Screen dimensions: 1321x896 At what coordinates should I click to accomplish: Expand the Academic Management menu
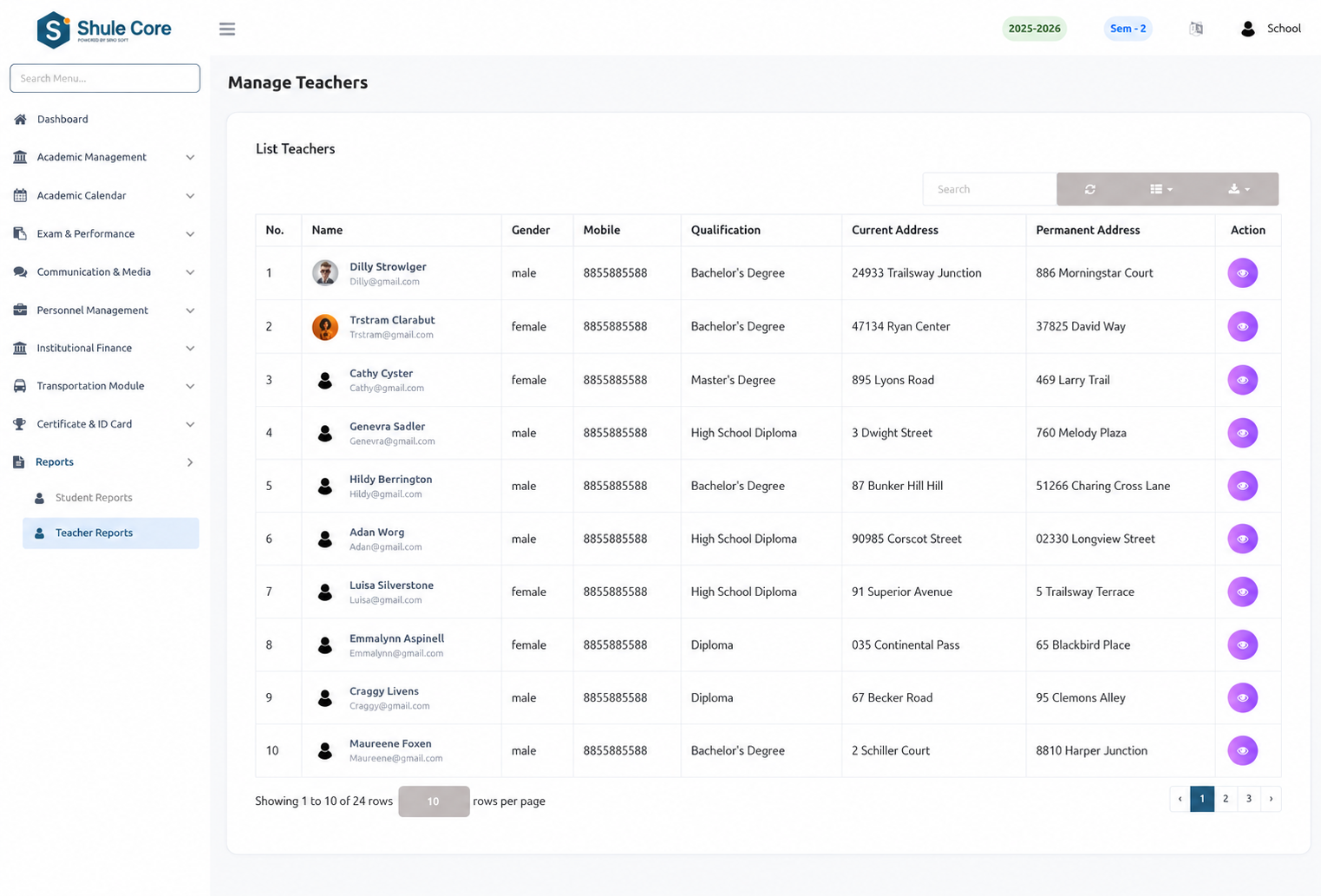click(104, 157)
